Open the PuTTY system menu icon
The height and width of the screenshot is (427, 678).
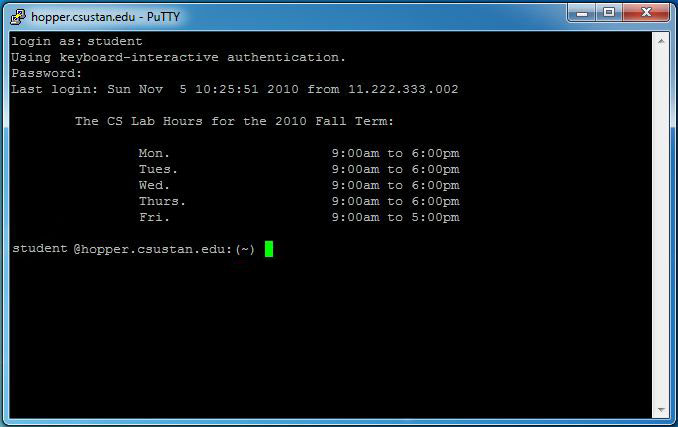tap(17, 16)
